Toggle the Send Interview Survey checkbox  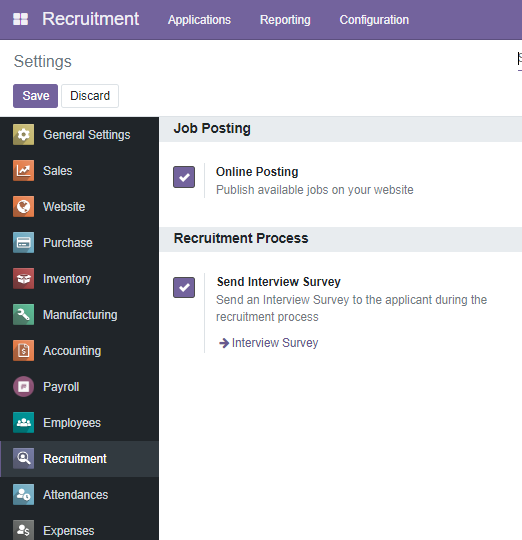(x=184, y=287)
